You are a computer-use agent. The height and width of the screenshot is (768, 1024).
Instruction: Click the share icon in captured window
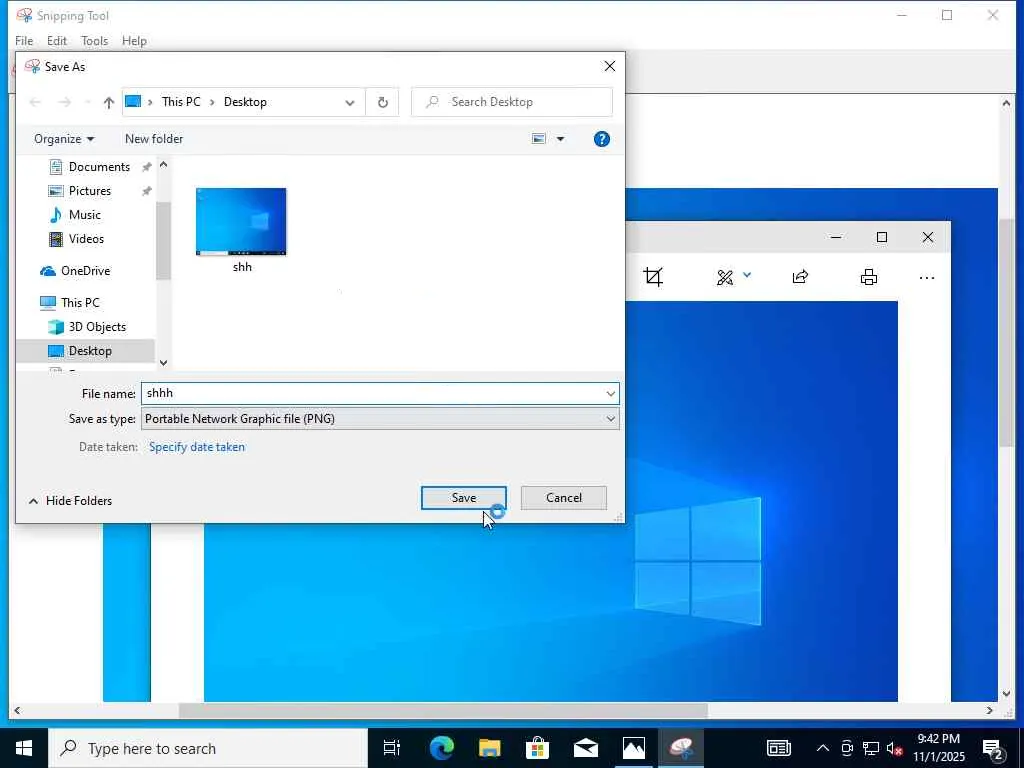[800, 277]
